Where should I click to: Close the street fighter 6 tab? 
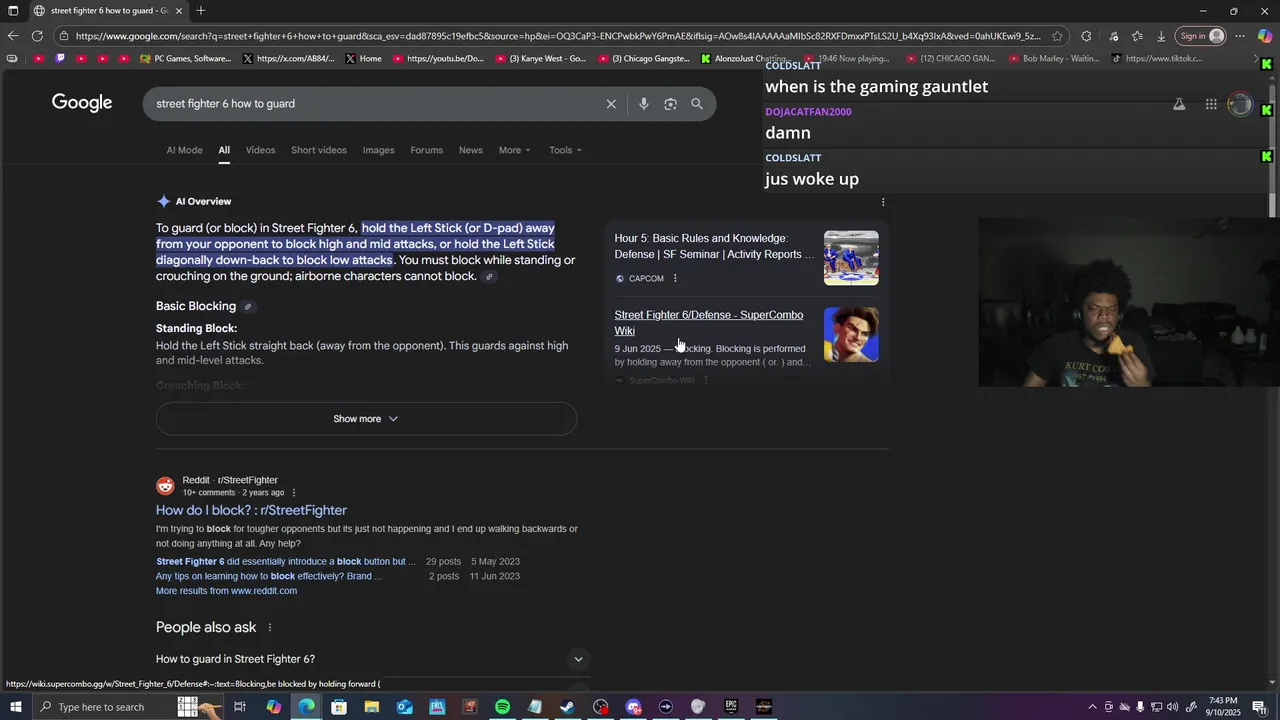179,11
